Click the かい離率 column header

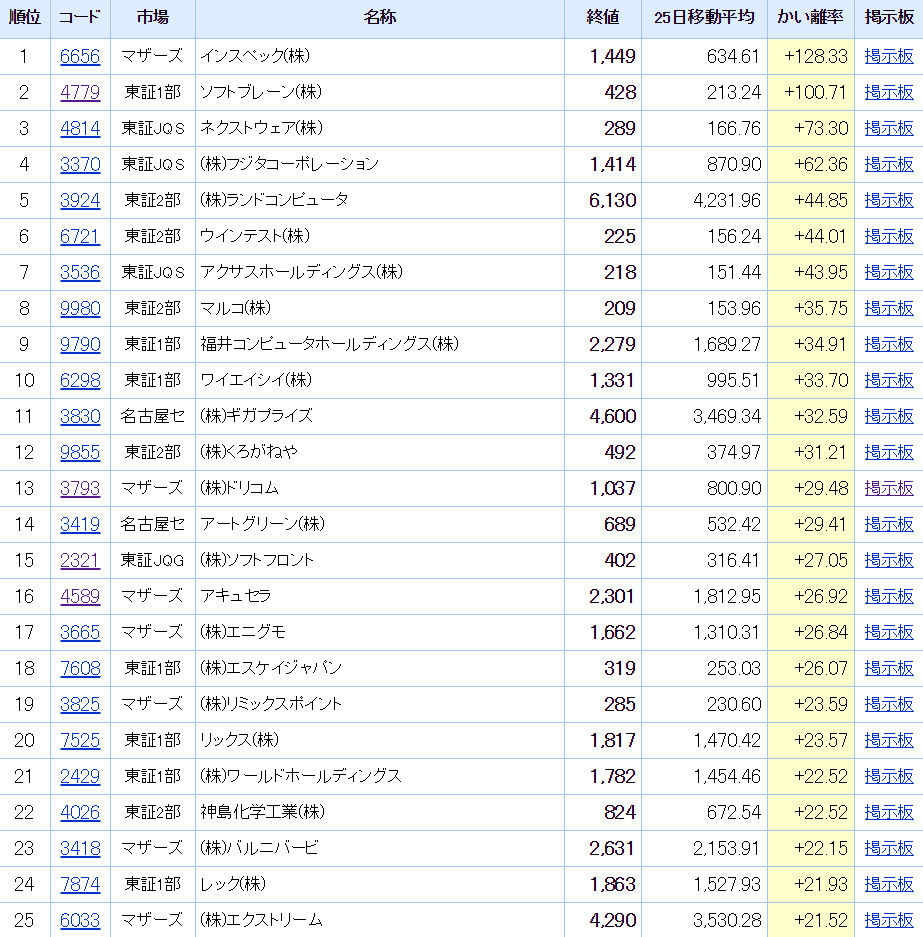810,17
